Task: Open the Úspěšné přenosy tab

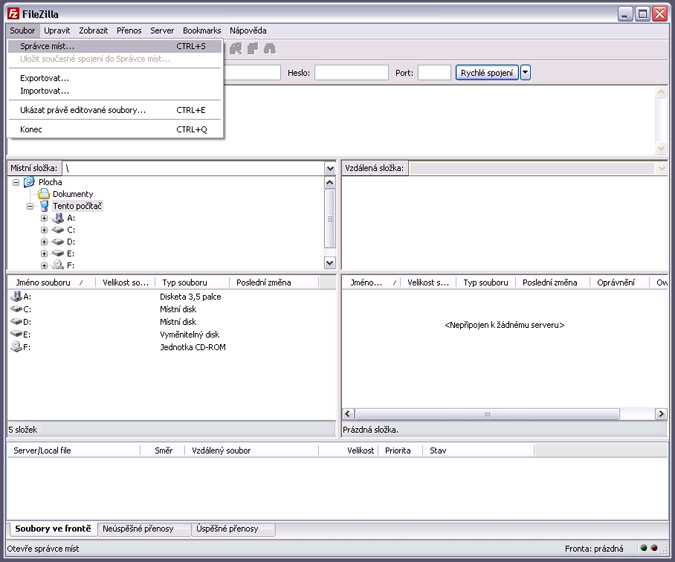Action: coord(227,529)
